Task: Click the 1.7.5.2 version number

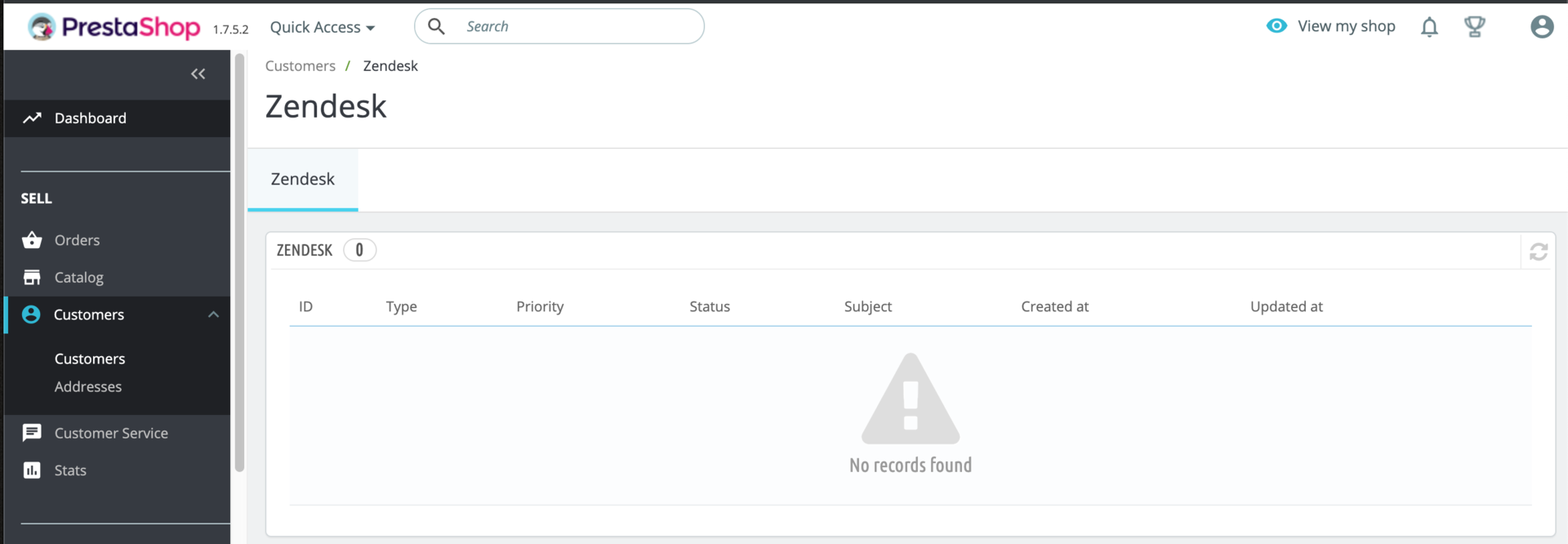Action: click(x=230, y=29)
